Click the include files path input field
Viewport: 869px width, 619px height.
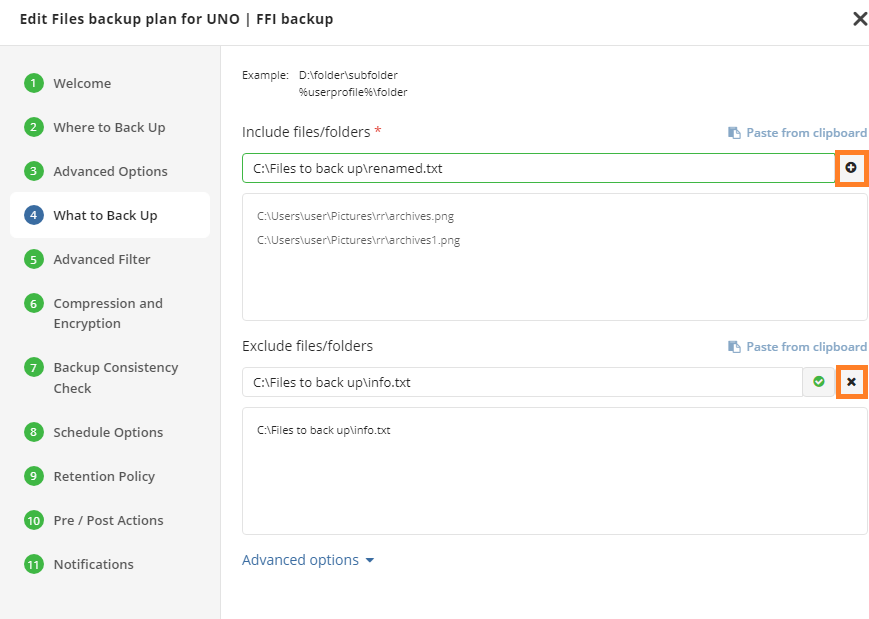539,168
